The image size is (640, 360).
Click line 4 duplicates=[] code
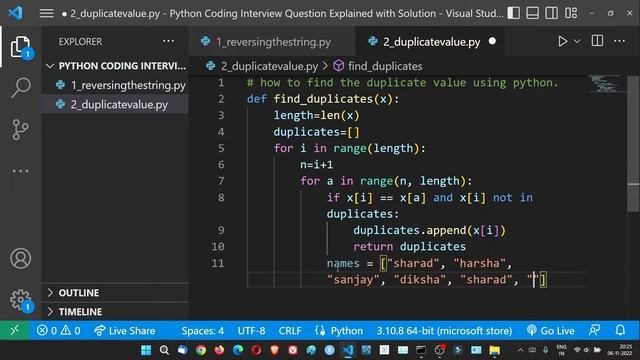coord(316,132)
